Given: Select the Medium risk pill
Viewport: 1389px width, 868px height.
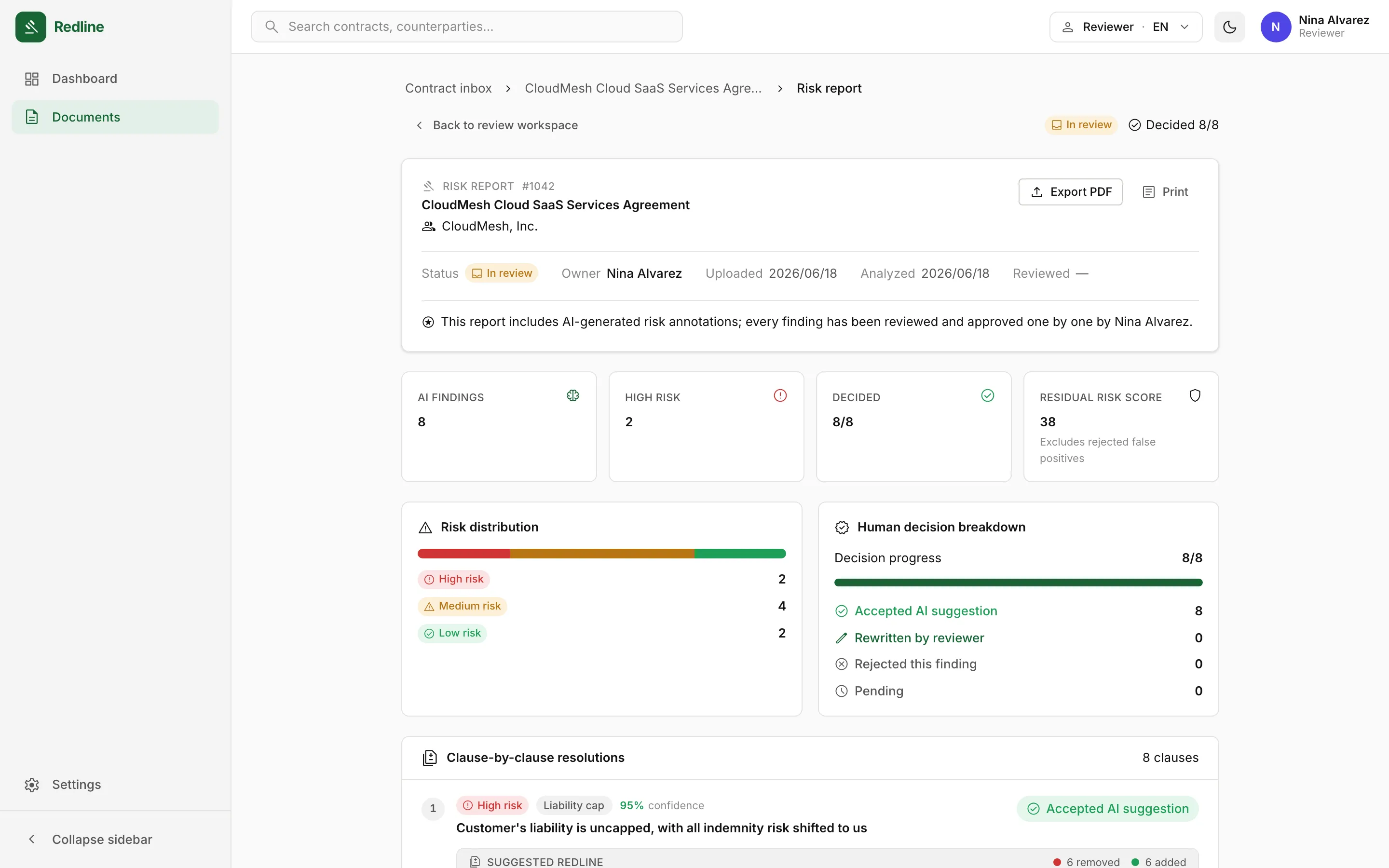Looking at the screenshot, I should point(462,606).
